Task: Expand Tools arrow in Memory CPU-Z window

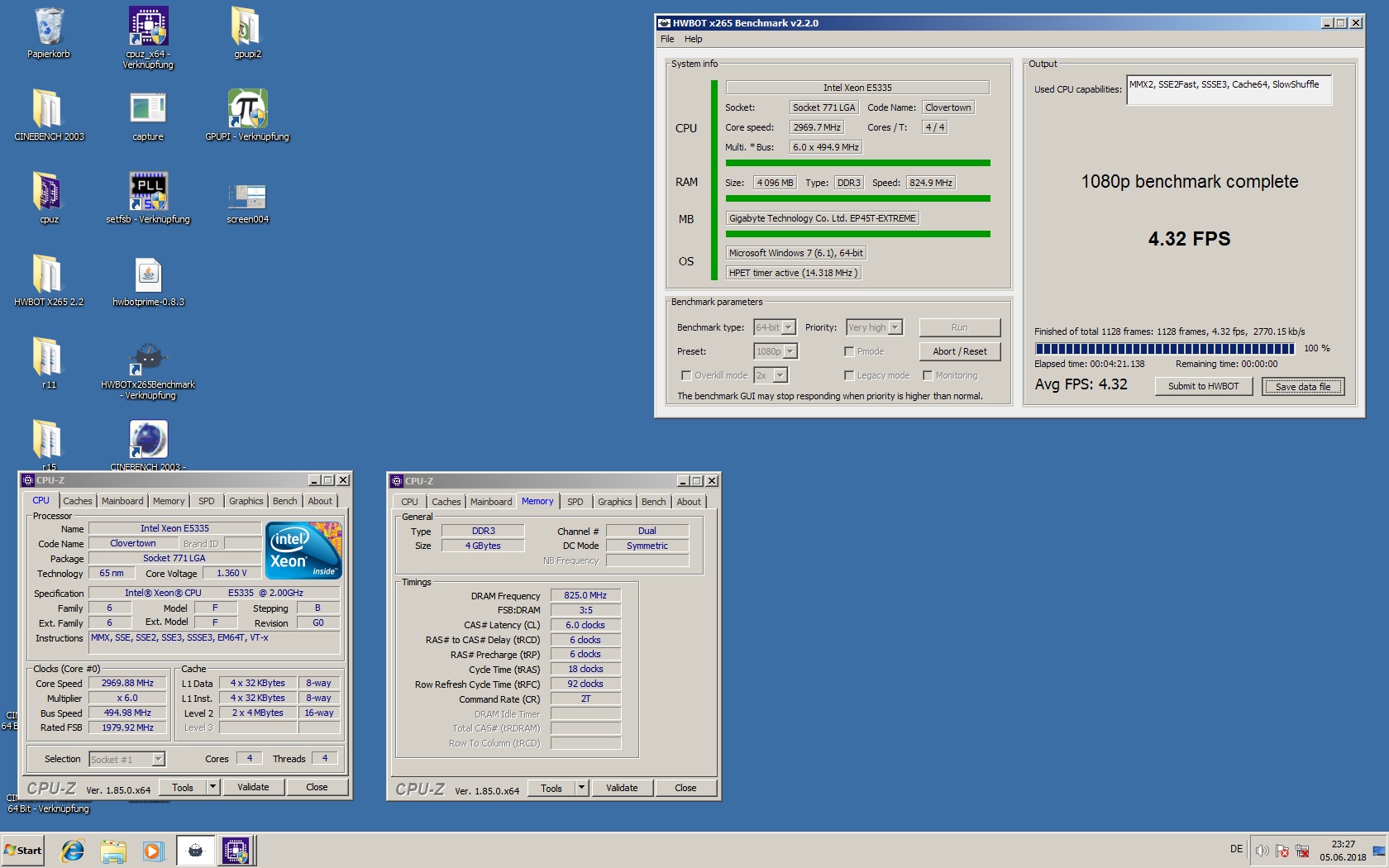Action: click(x=581, y=788)
